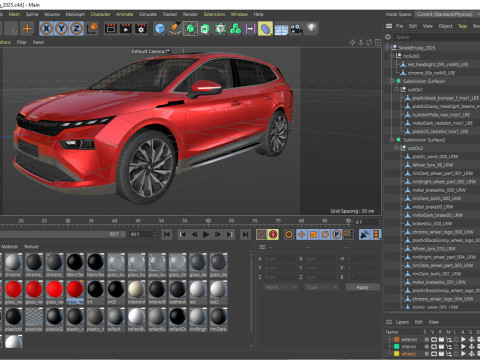Collapse the noSubD group

[x=392, y=56]
